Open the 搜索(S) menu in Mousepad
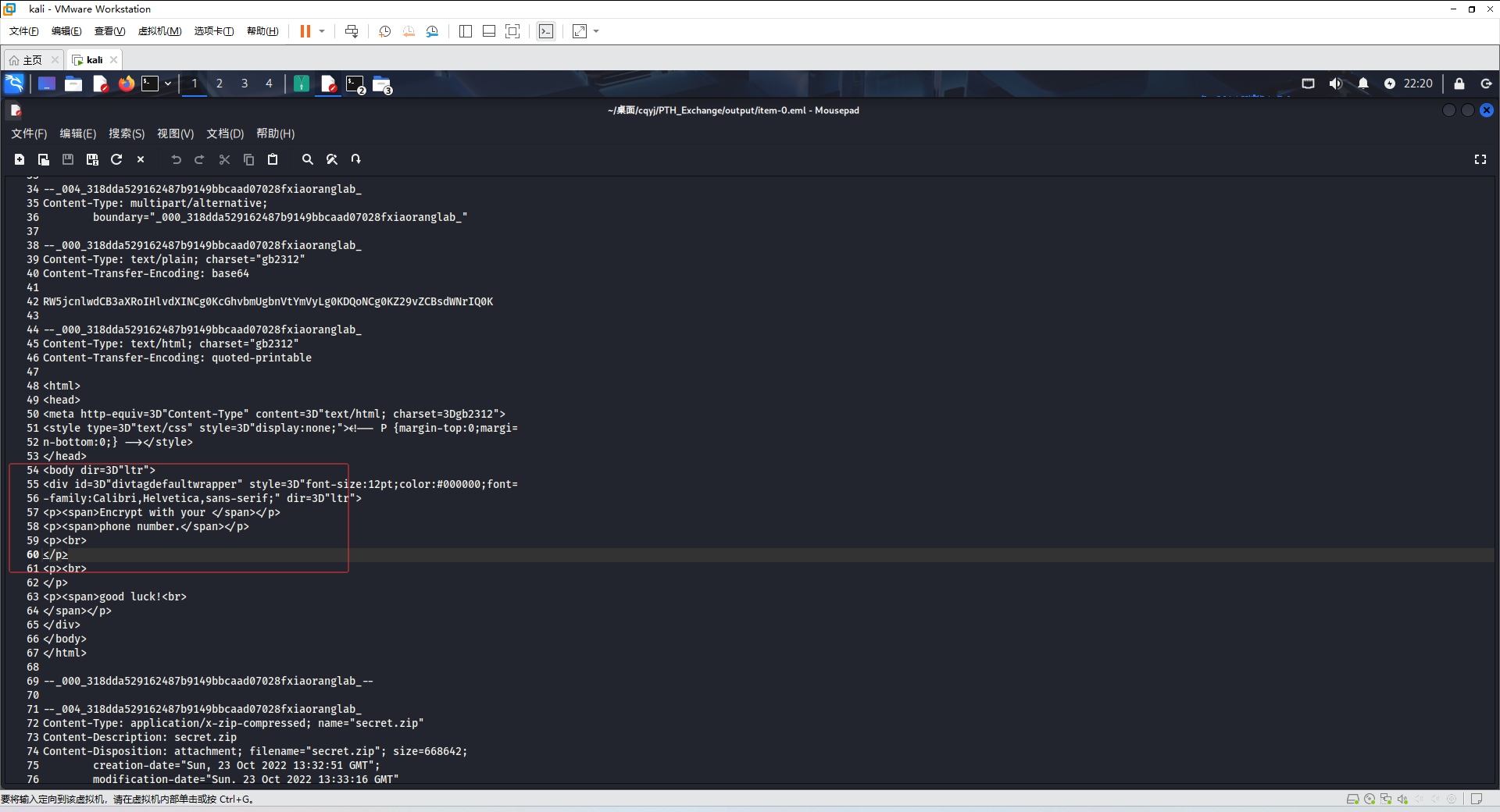 [x=126, y=134]
